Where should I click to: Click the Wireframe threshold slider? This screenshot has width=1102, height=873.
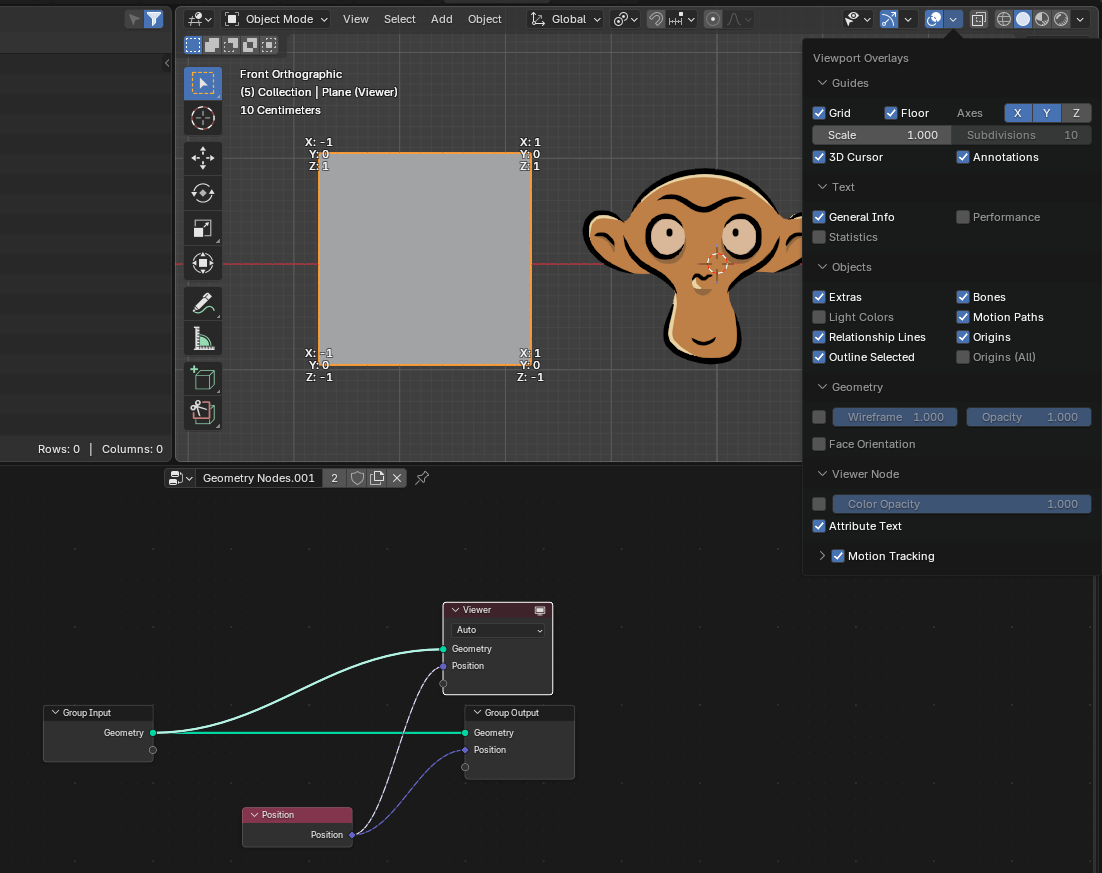pyautogui.click(x=895, y=417)
